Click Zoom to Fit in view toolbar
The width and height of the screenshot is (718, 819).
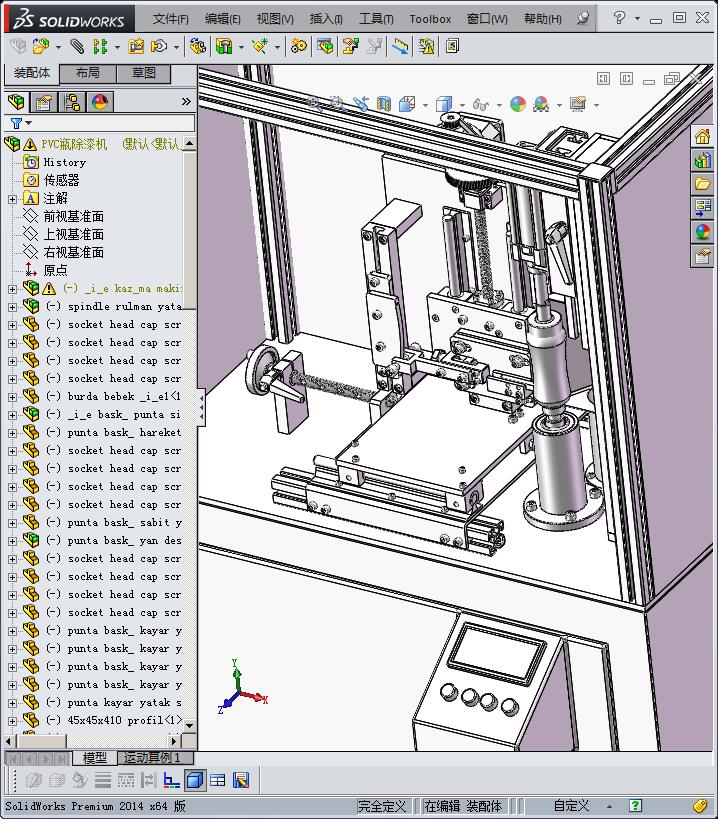314,104
